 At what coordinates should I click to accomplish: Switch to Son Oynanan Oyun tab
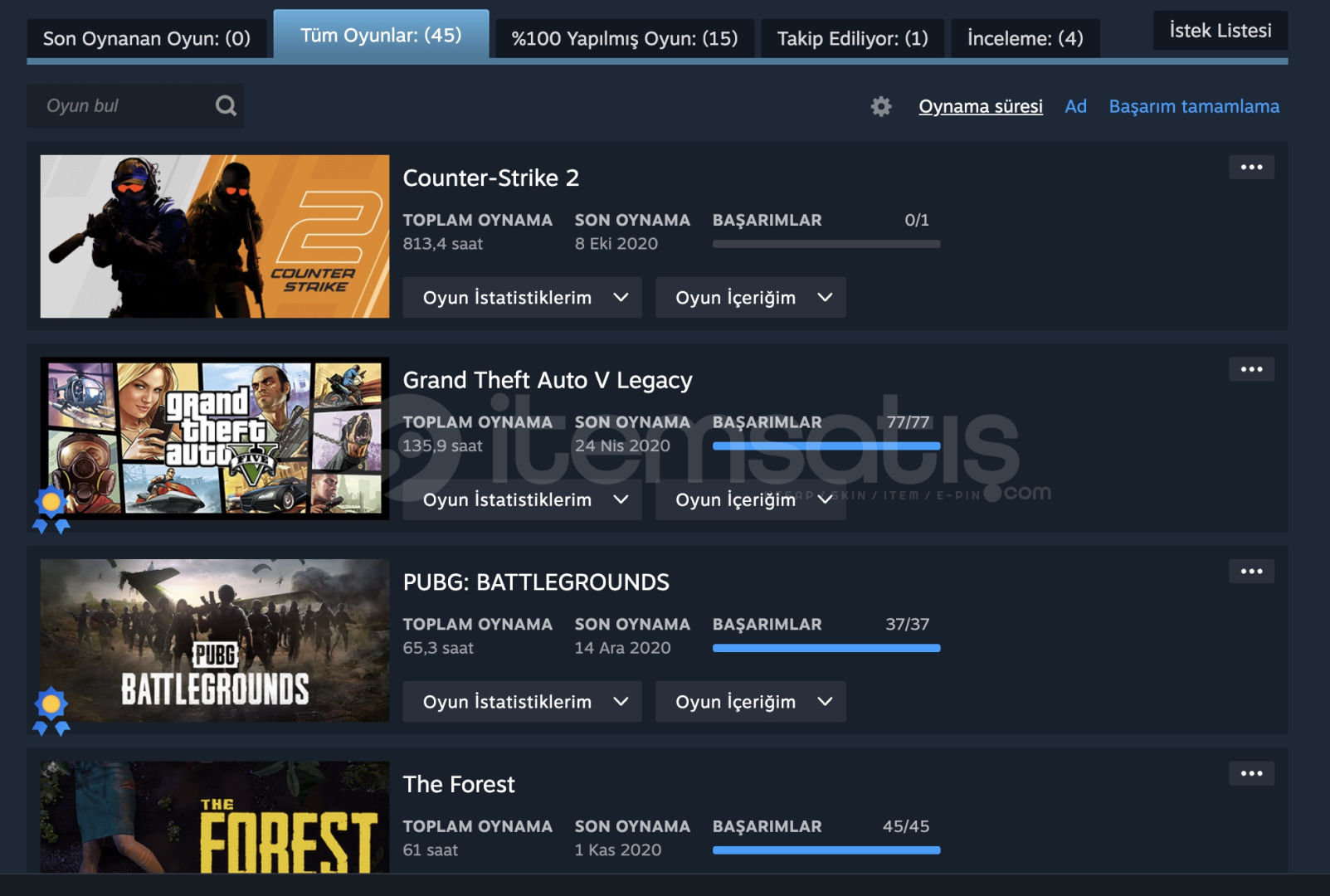click(147, 38)
